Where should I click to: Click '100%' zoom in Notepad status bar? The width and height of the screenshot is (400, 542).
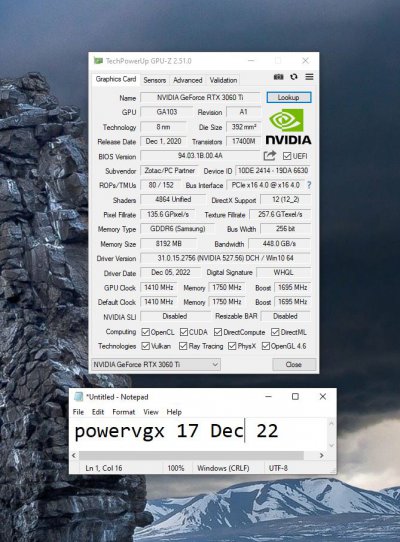tap(176, 468)
